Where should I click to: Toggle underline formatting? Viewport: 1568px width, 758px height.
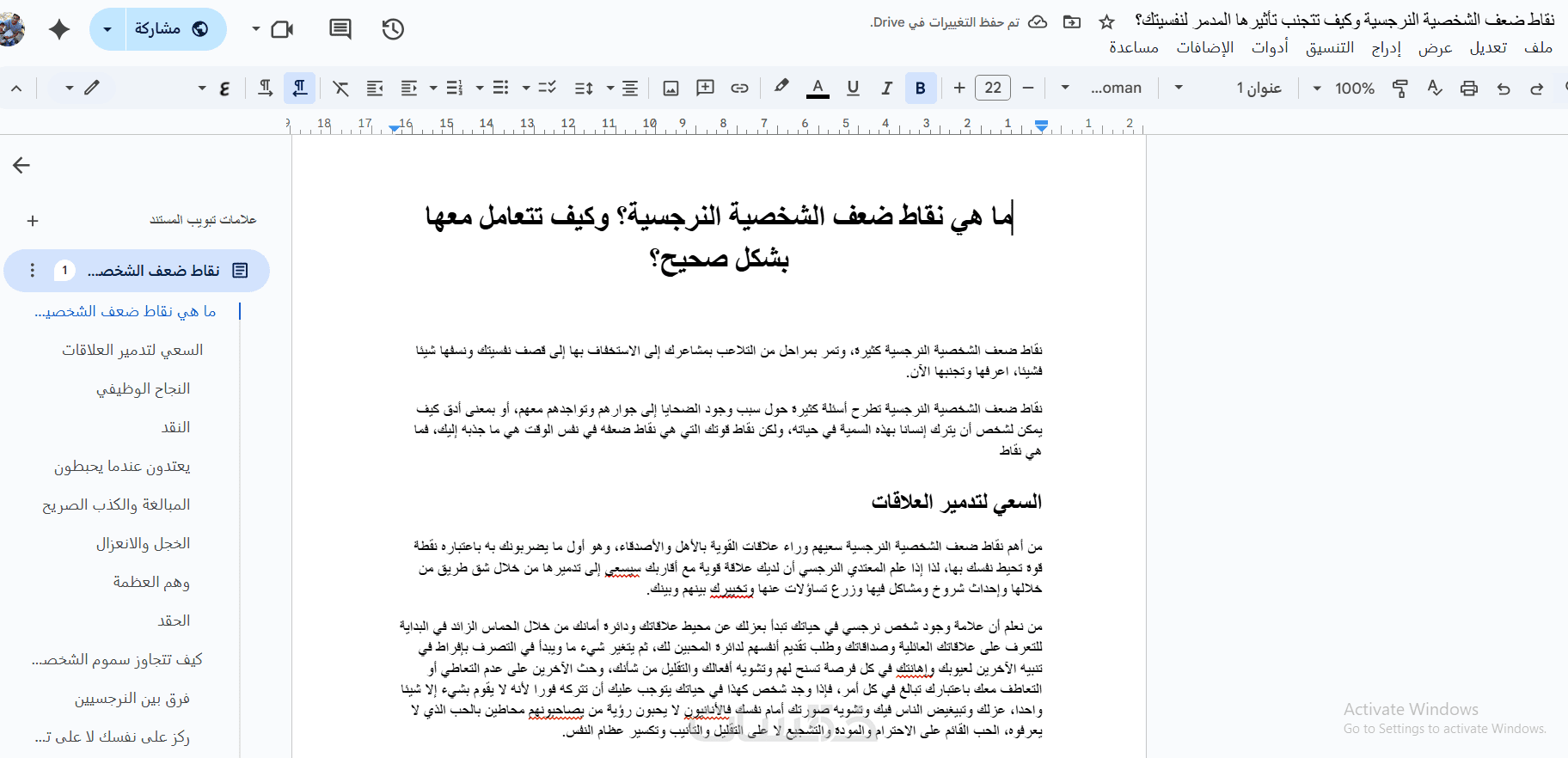(853, 88)
